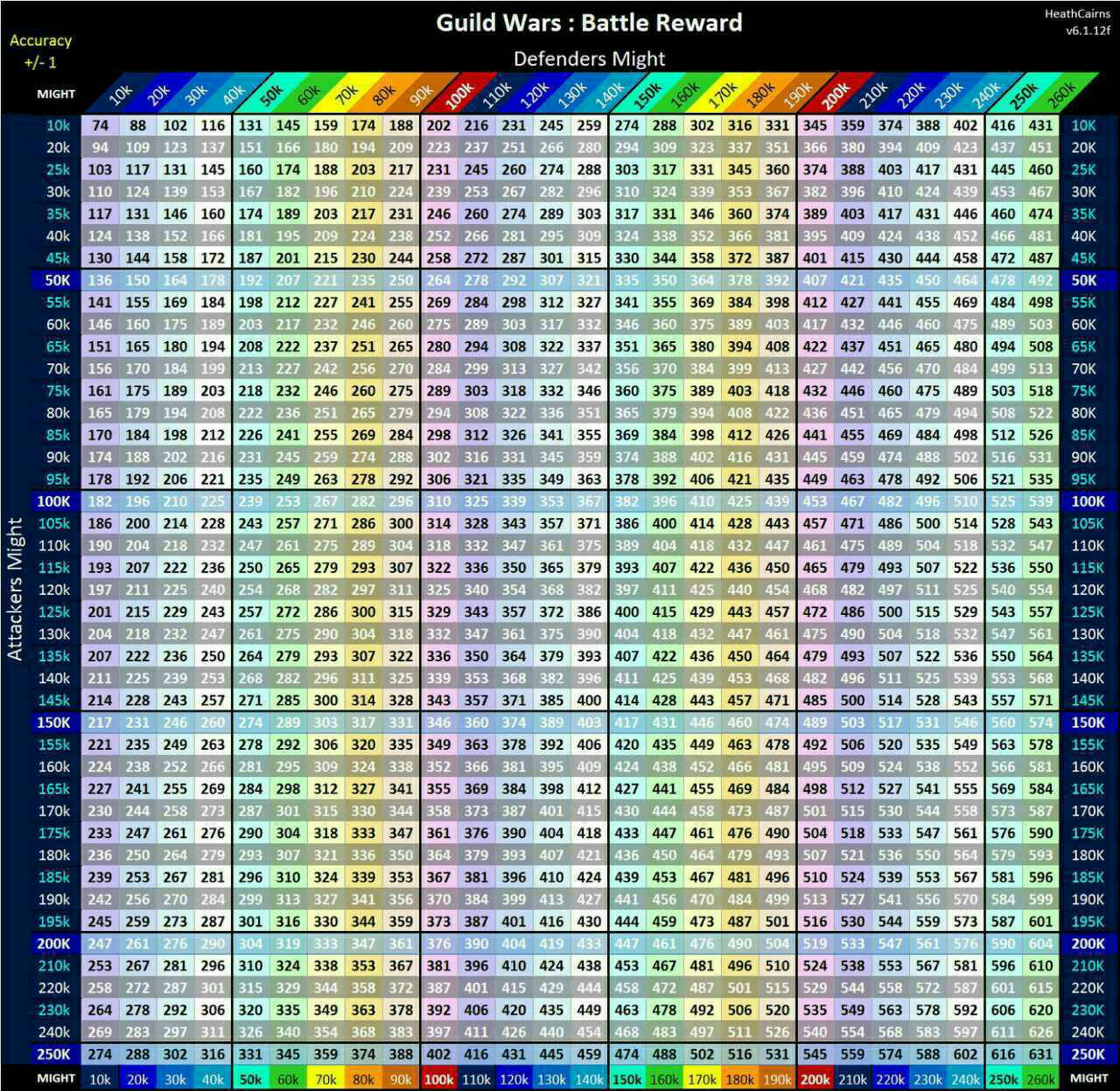Image resolution: width=1120 pixels, height=1091 pixels.
Task: Click value 500 in the 105k row, 230k column
Action: (x=927, y=523)
